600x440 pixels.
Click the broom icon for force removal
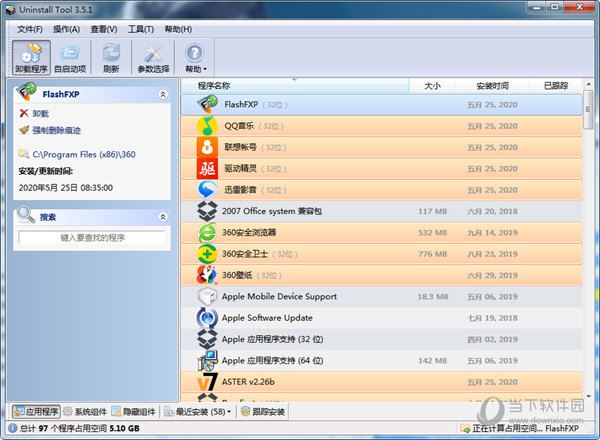tap(24, 130)
